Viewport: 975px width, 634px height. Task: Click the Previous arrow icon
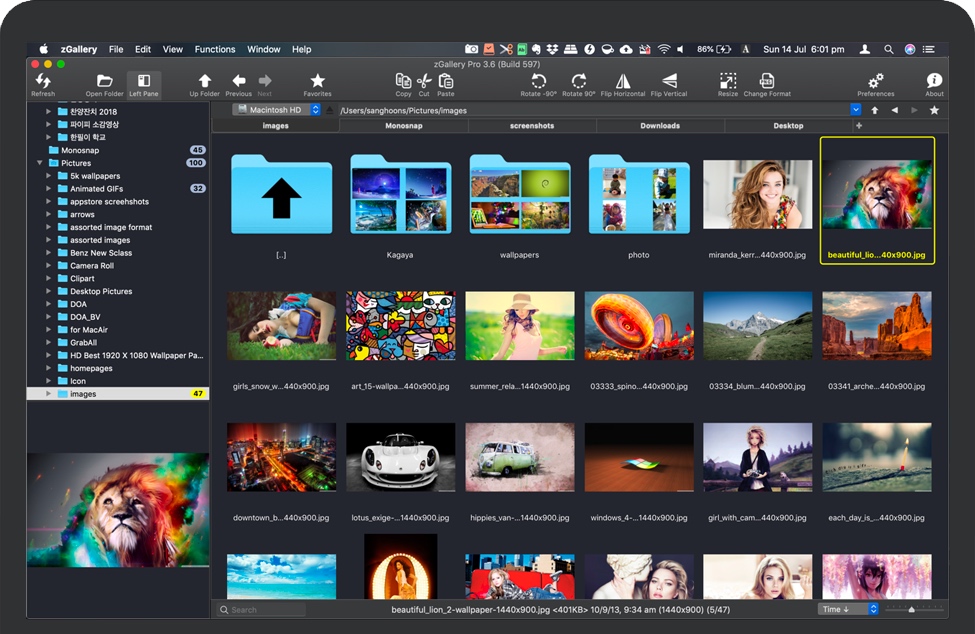tap(238, 81)
